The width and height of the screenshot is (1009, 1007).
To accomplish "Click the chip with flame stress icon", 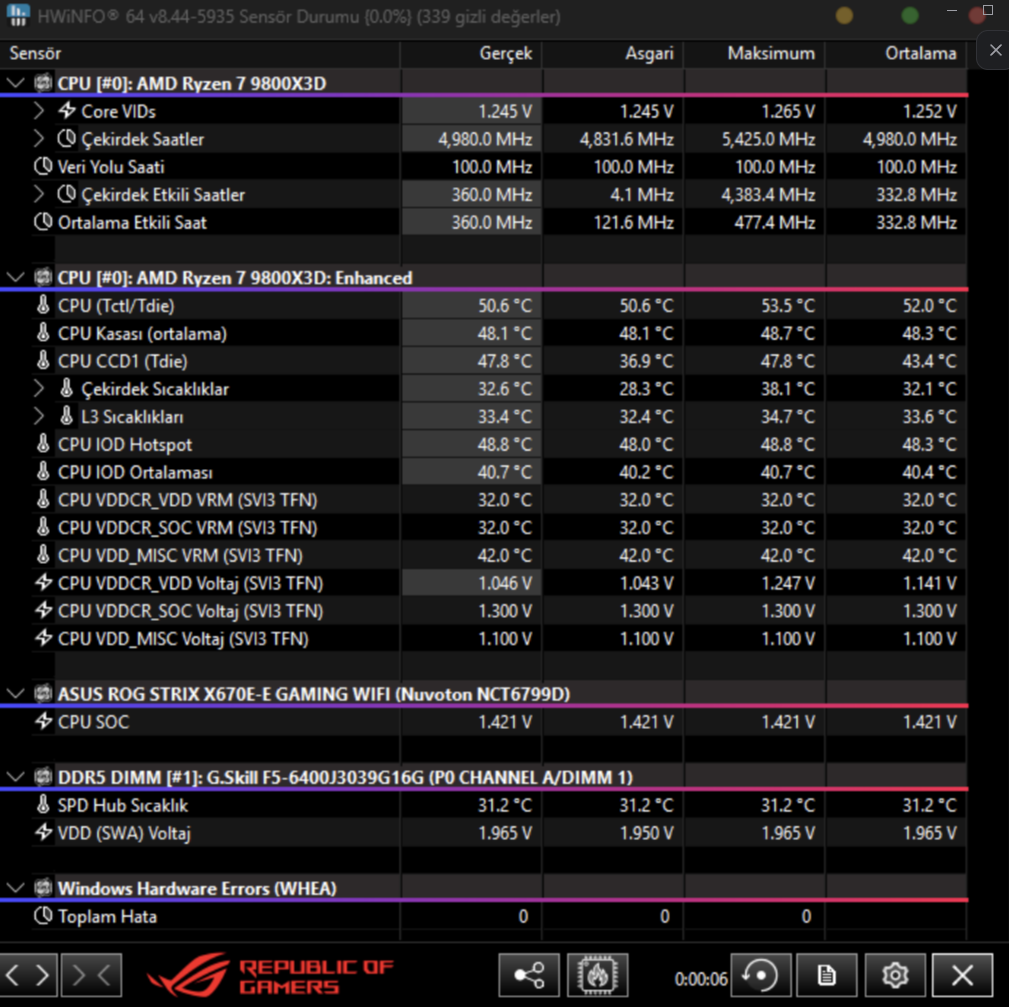I will click(598, 975).
